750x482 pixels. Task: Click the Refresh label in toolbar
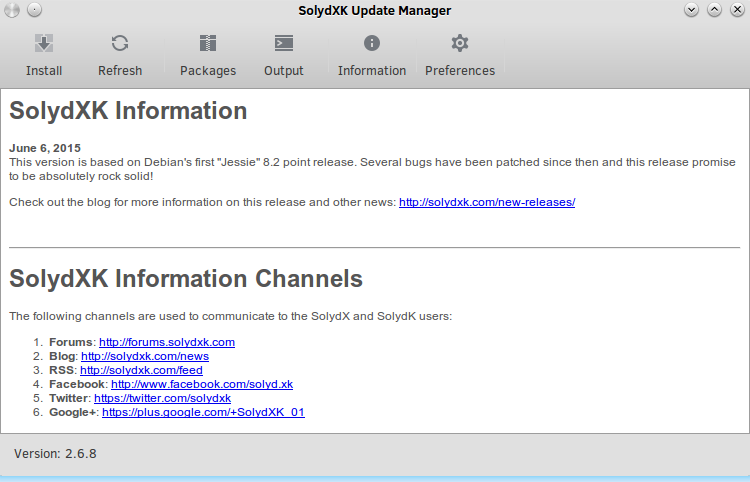tap(120, 71)
